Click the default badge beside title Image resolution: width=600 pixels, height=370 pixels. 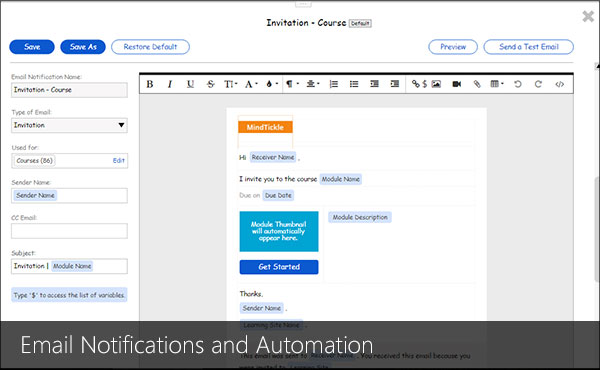(x=360, y=23)
